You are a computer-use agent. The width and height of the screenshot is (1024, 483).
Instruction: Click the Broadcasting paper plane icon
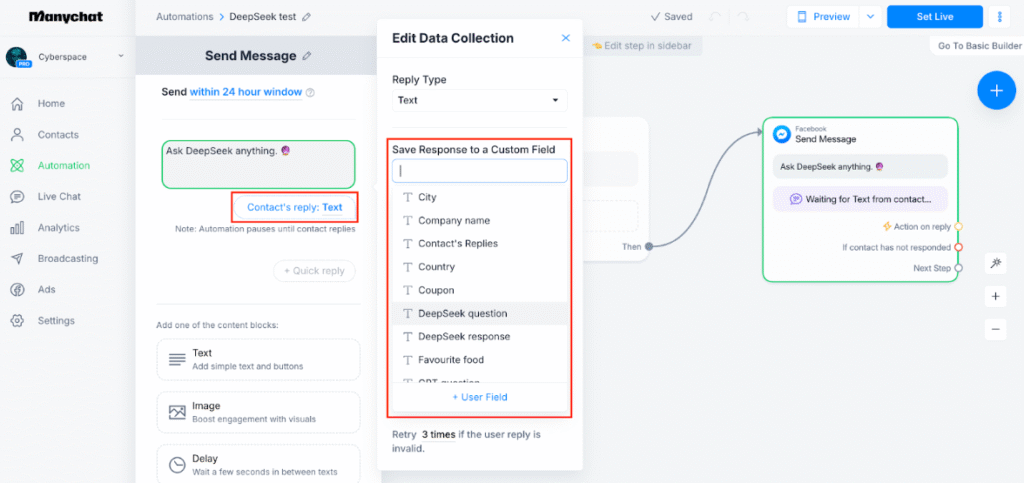click(17, 259)
